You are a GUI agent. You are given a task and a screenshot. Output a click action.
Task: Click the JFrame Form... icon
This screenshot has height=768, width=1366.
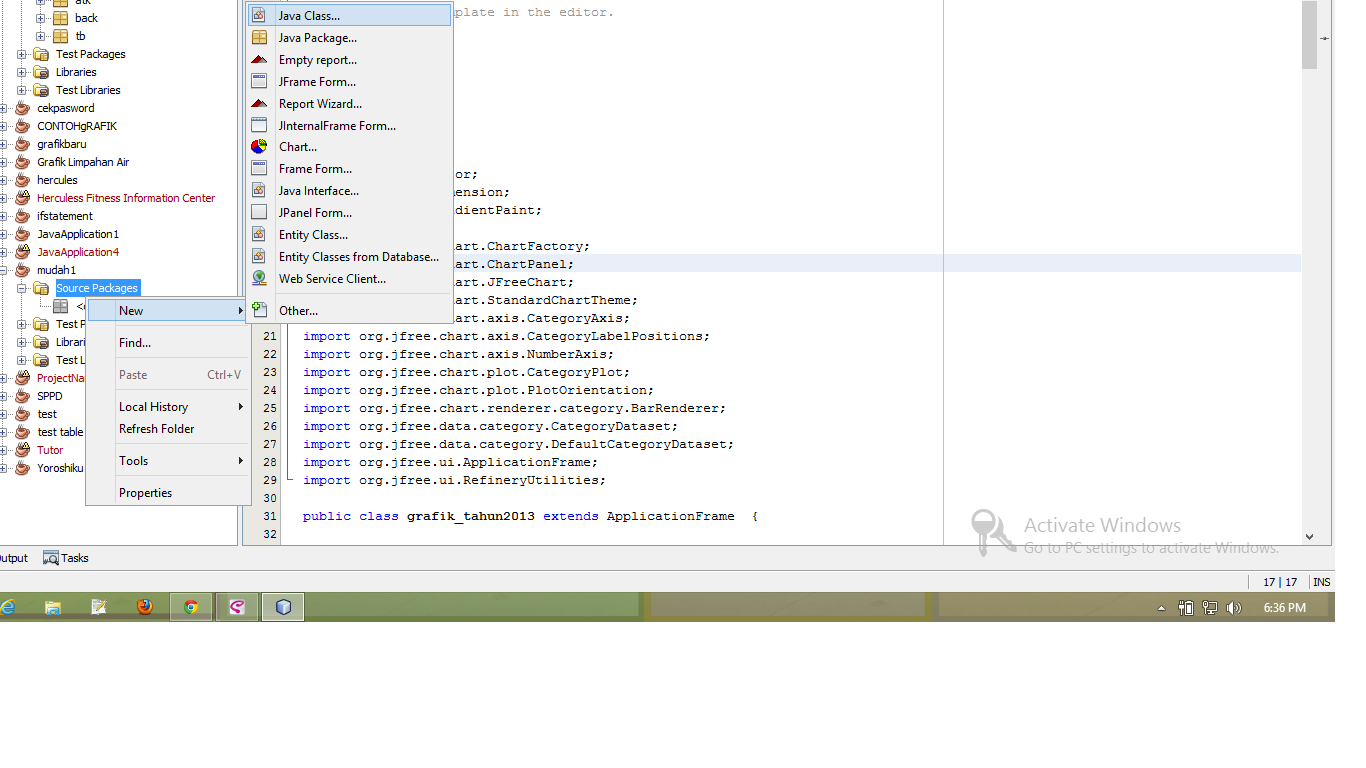[258, 81]
